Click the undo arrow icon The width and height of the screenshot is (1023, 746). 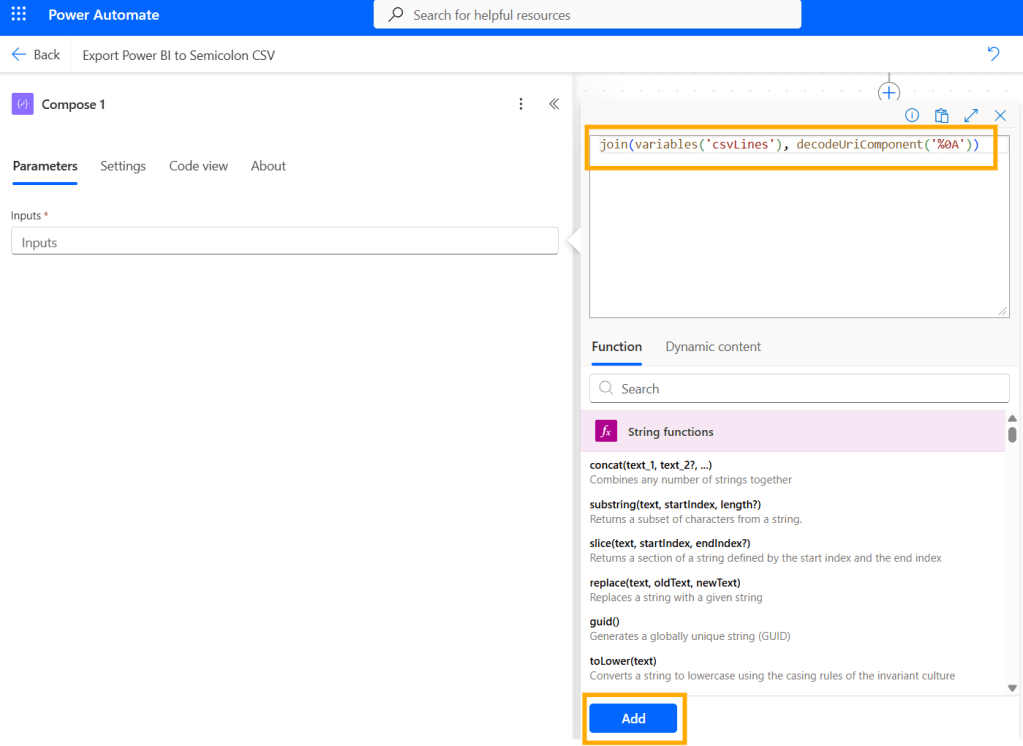click(992, 54)
